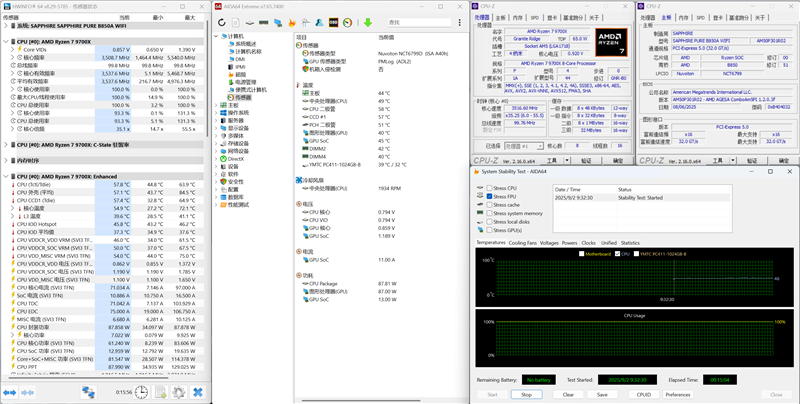Open HWiNFO sensor settings gear icon
The image size is (800, 404).
(178, 392)
